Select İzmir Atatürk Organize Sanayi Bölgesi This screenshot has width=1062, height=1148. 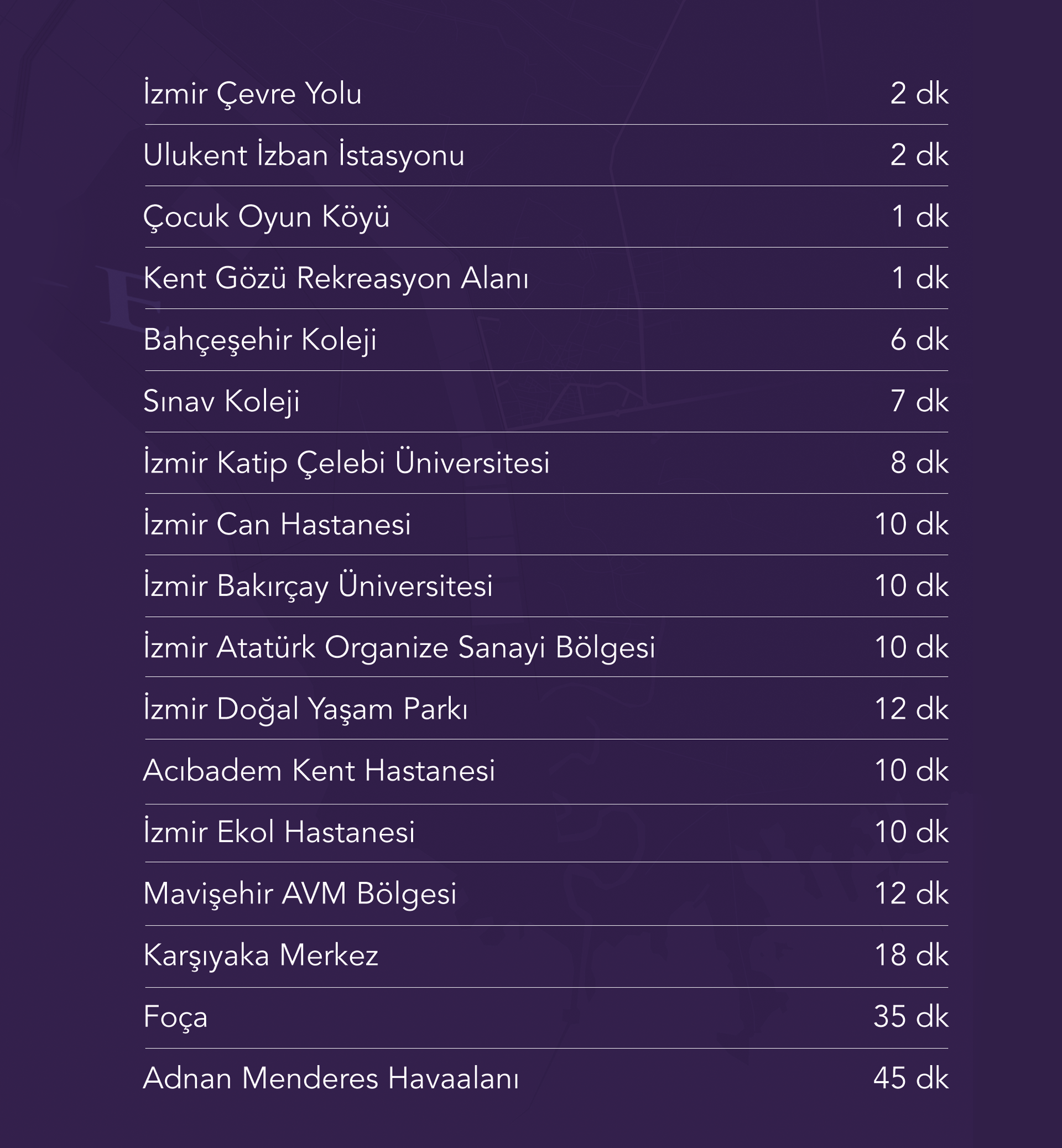[399, 647]
